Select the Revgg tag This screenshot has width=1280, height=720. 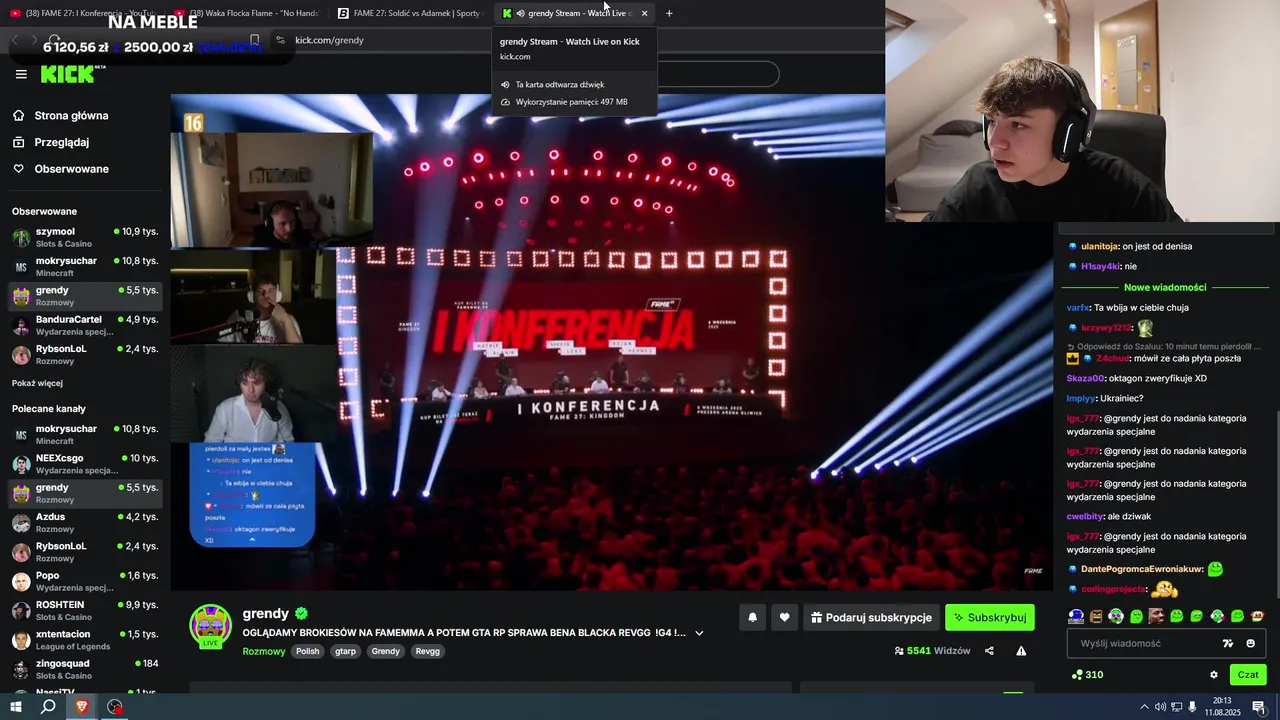coord(428,651)
